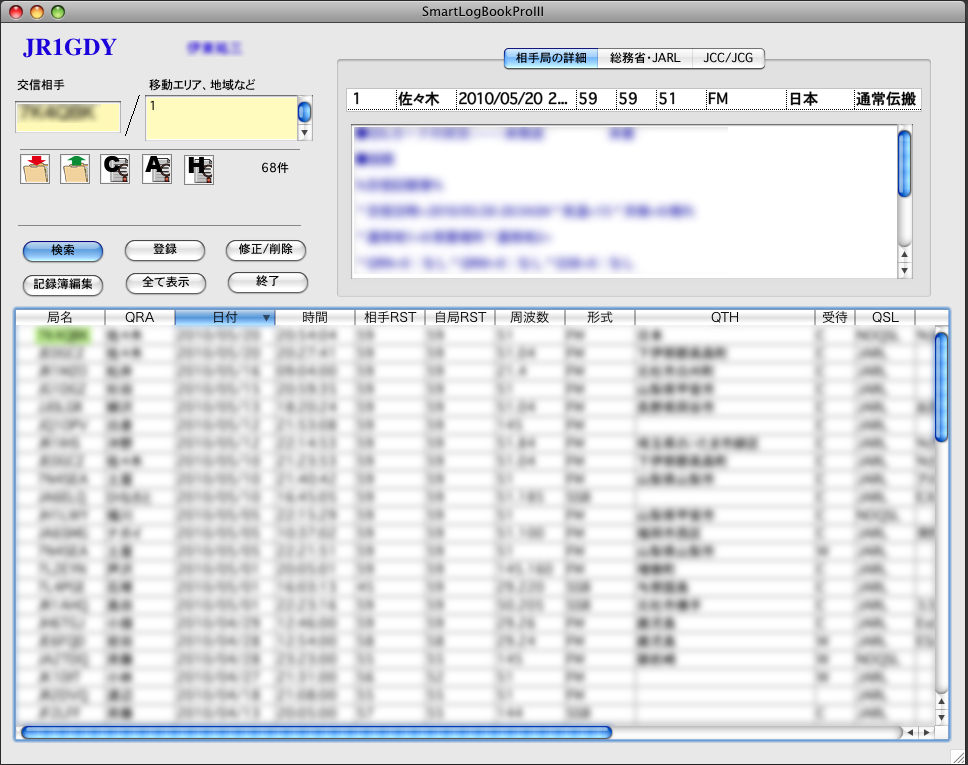The width and height of the screenshot is (968, 765).
Task: Switch to the 総務省・JARL tab
Action: click(645, 58)
